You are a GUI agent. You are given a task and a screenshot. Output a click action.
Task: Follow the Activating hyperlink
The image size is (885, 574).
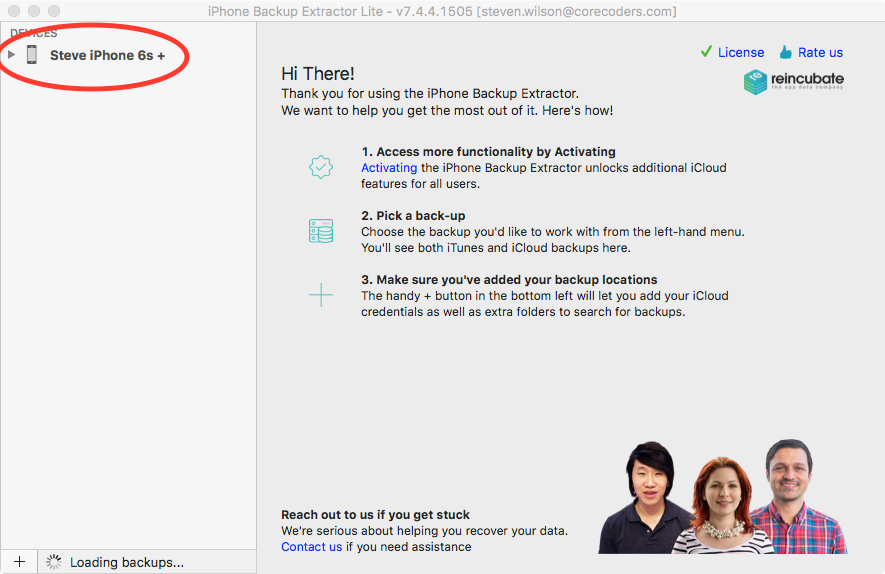(x=389, y=168)
